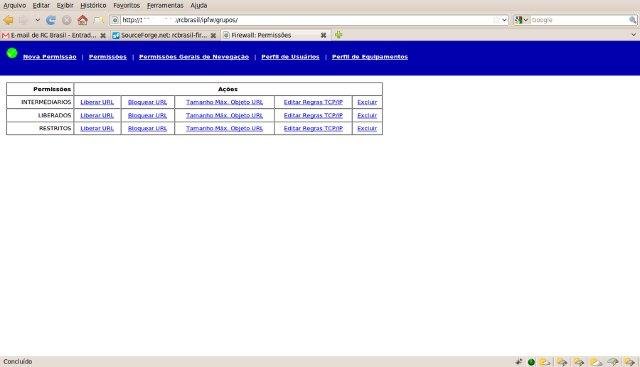Image resolution: width=640 pixels, height=367 pixels.
Task: Click Excluir for INTERMEDIARIOS
Action: click(x=367, y=102)
